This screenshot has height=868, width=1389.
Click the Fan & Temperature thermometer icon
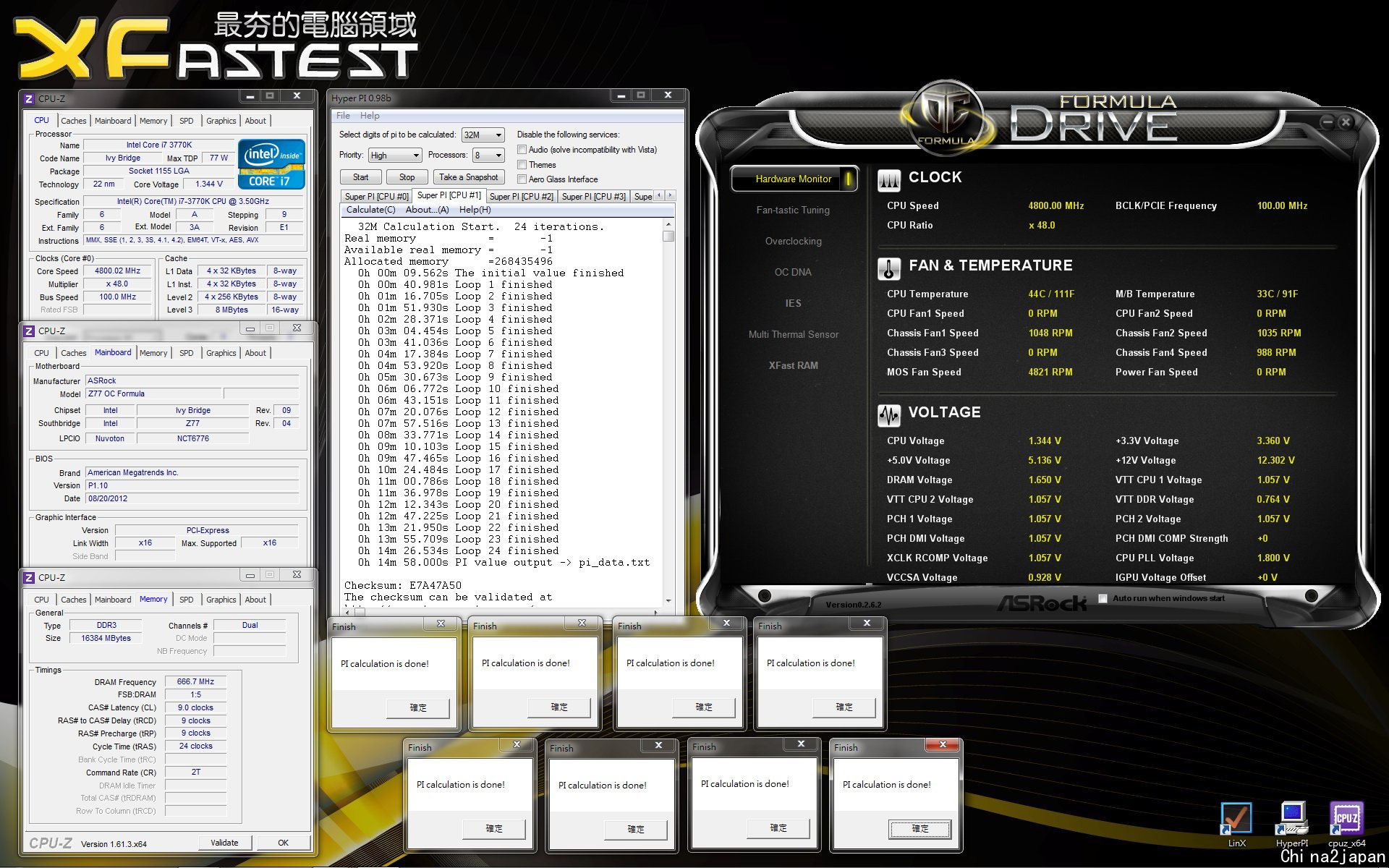click(x=888, y=268)
